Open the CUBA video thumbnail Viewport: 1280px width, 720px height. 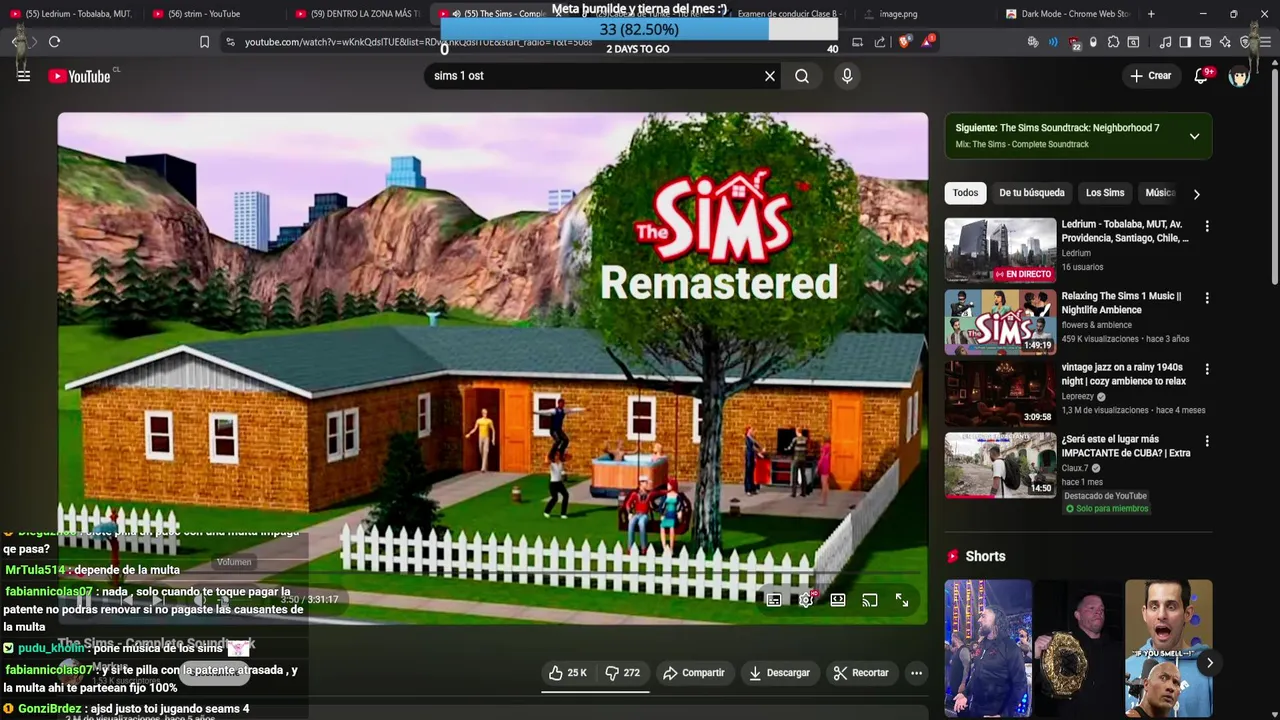click(x=1000, y=465)
